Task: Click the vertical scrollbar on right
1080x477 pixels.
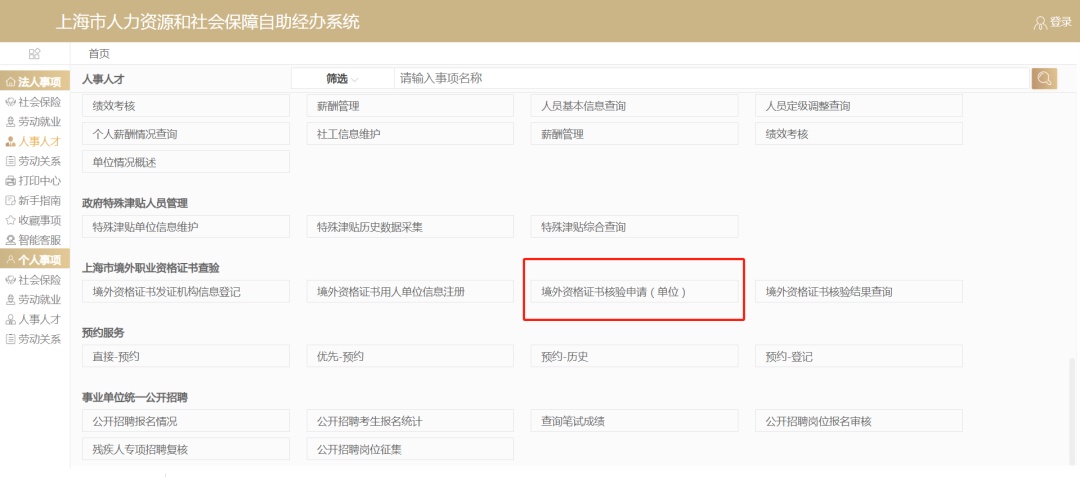Action: [x=1073, y=410]
